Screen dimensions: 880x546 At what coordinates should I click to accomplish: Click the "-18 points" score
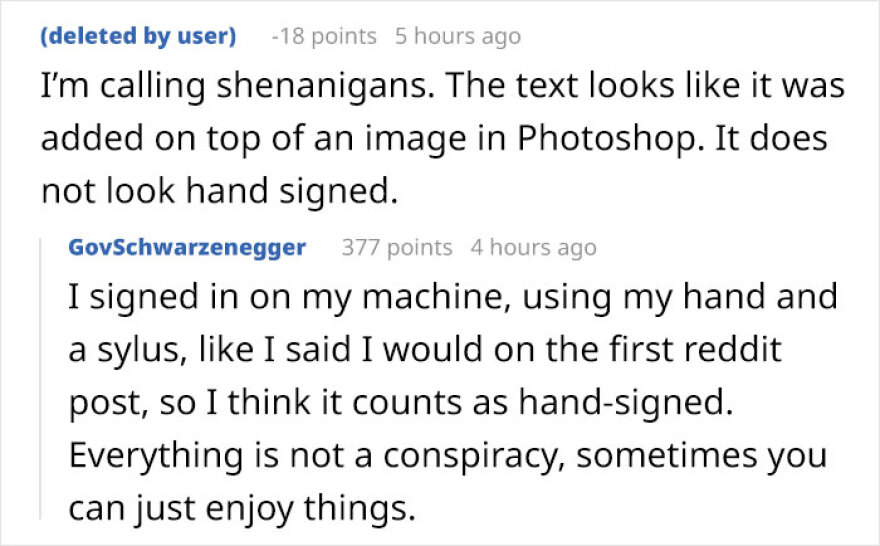point(324,37)
